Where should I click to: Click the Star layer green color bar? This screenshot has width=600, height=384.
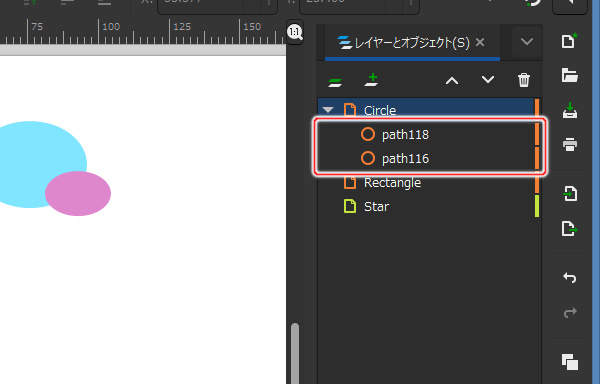tap(537, 206)
